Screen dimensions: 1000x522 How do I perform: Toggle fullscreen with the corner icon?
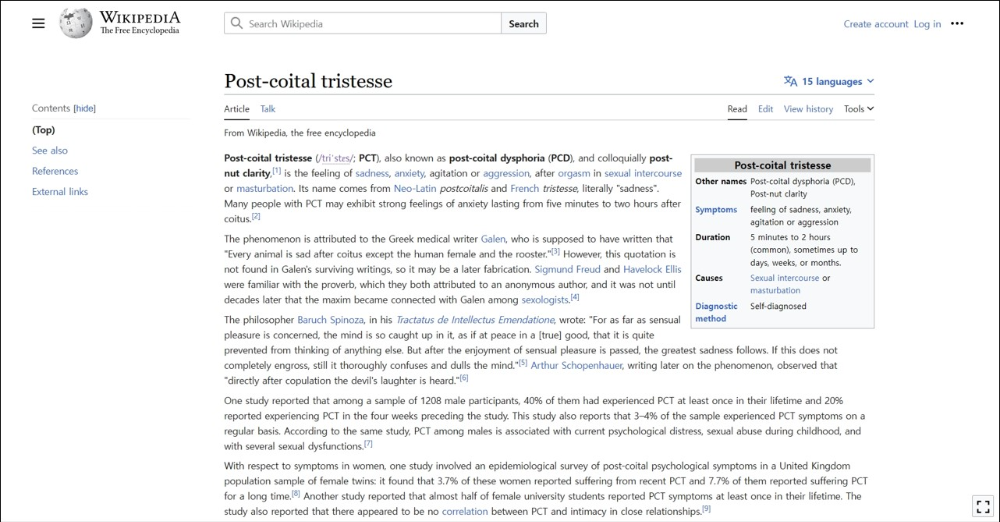tap(983, 507)
